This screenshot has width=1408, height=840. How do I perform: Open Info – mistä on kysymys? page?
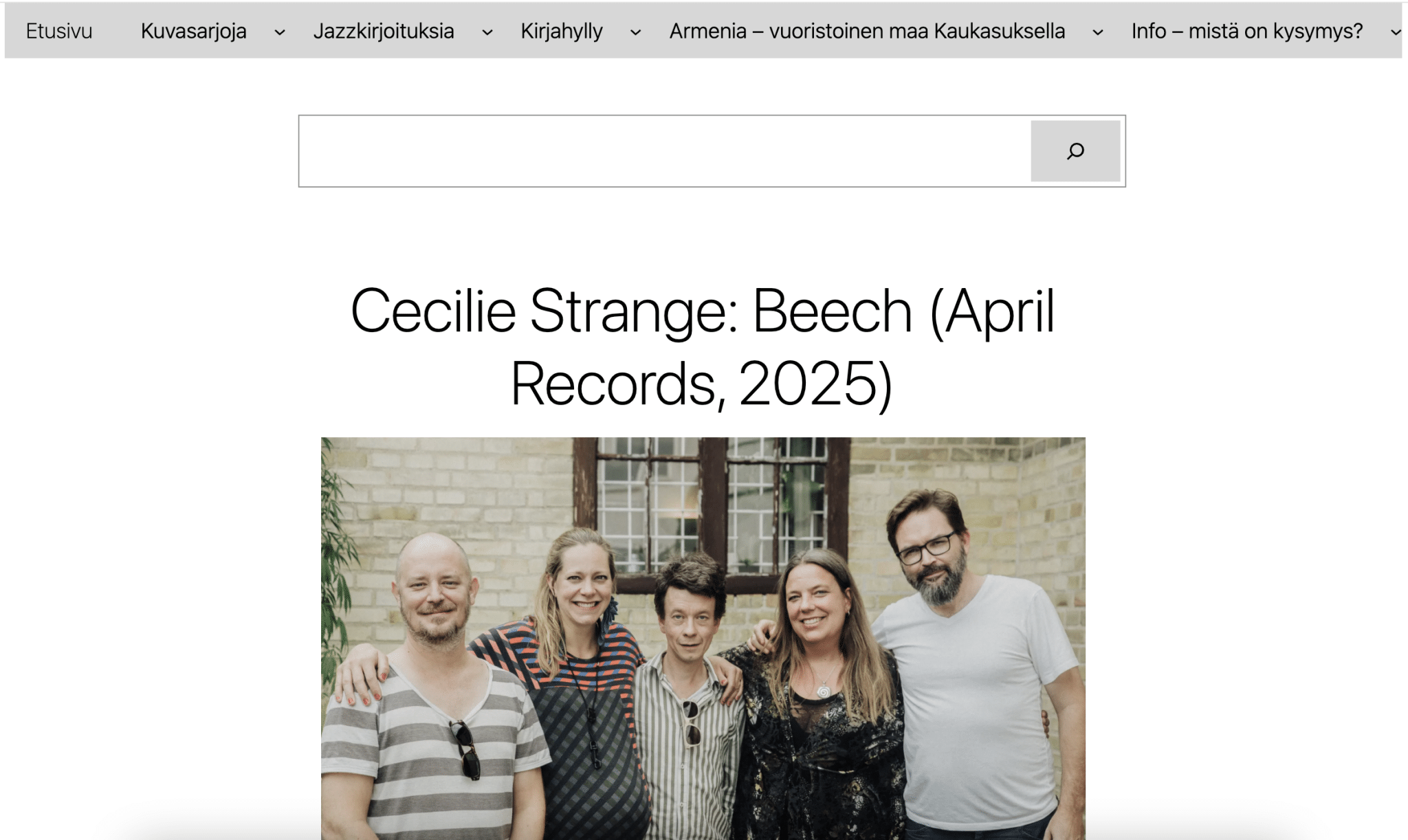tap(1247, 31)
